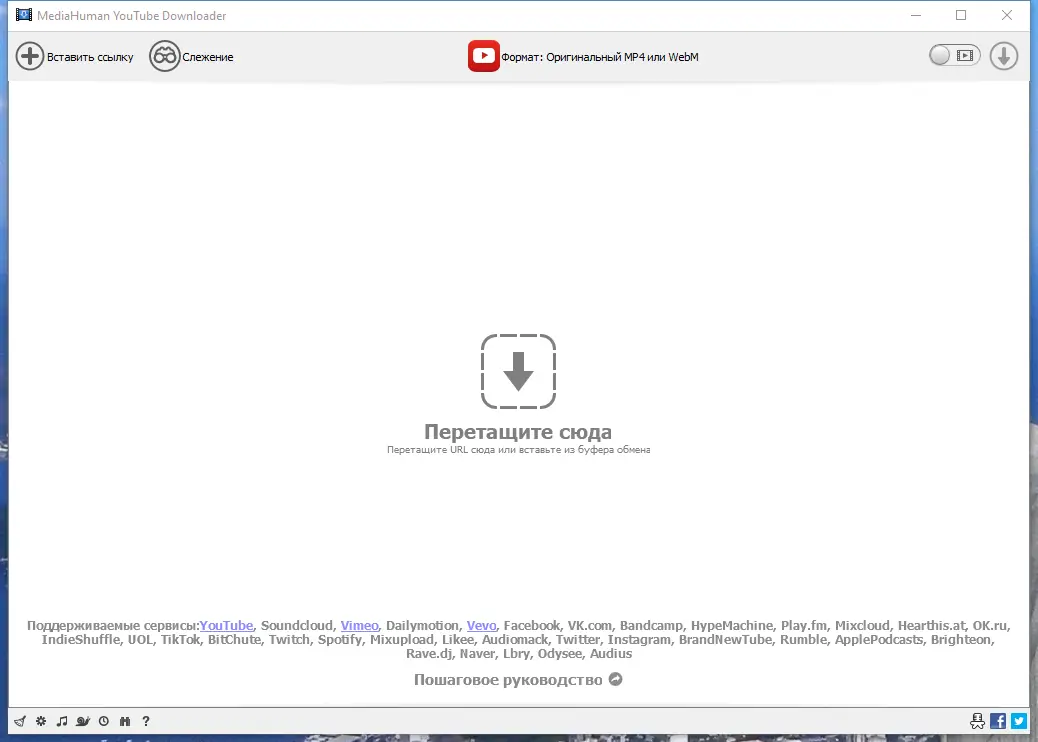Click the Spotify service name
This screenshot has width=1038, height=742.
(340, 639)
